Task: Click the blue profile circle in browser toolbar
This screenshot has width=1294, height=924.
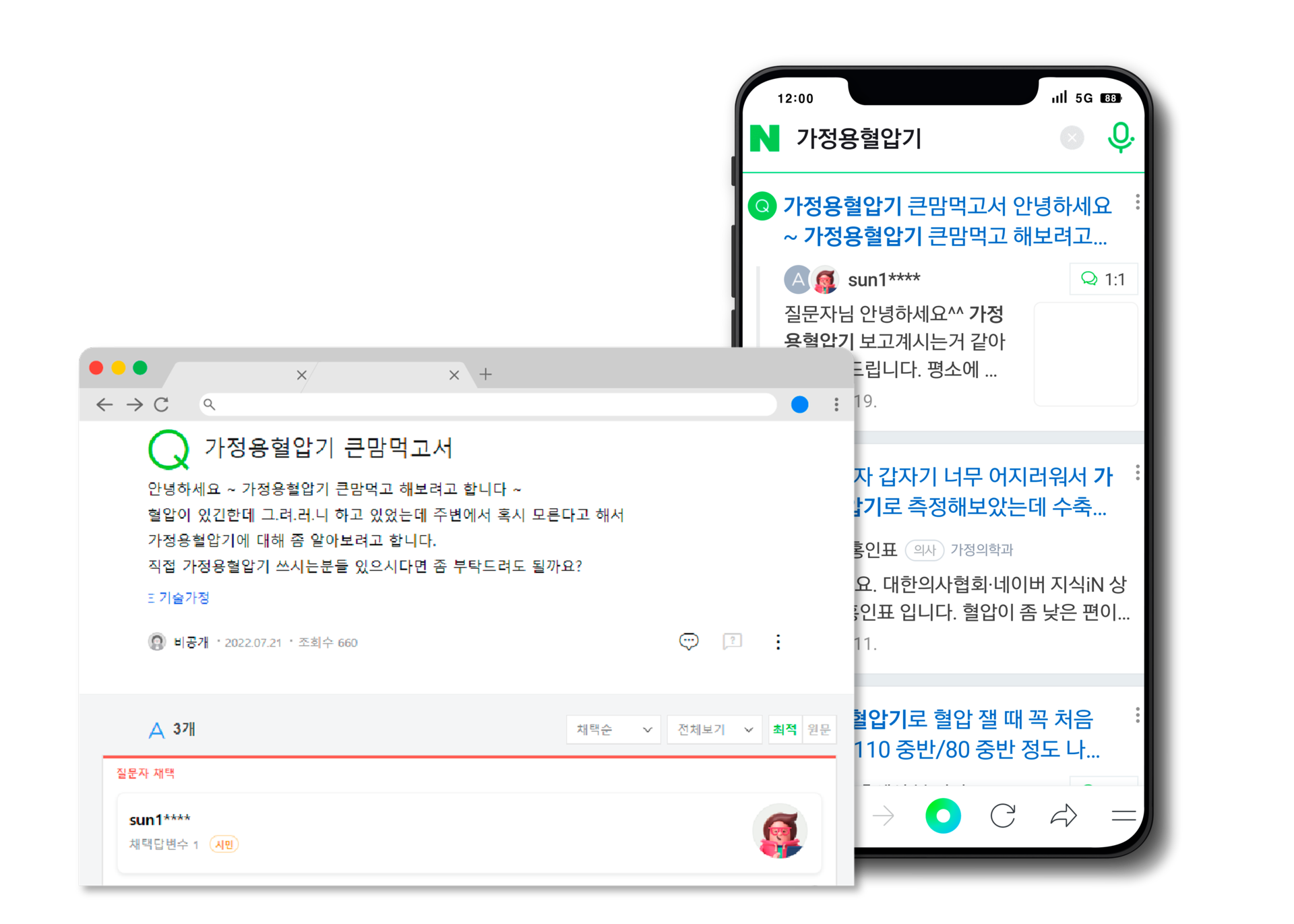Action: 799,404
